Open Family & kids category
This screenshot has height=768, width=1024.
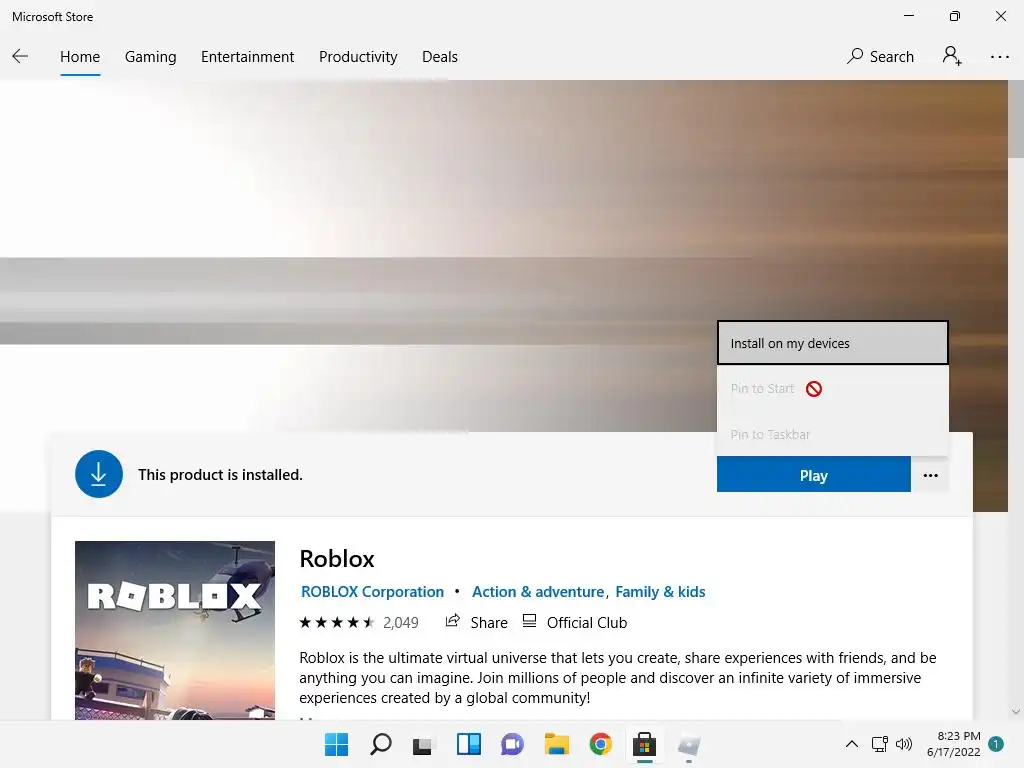tap(660, 592)
